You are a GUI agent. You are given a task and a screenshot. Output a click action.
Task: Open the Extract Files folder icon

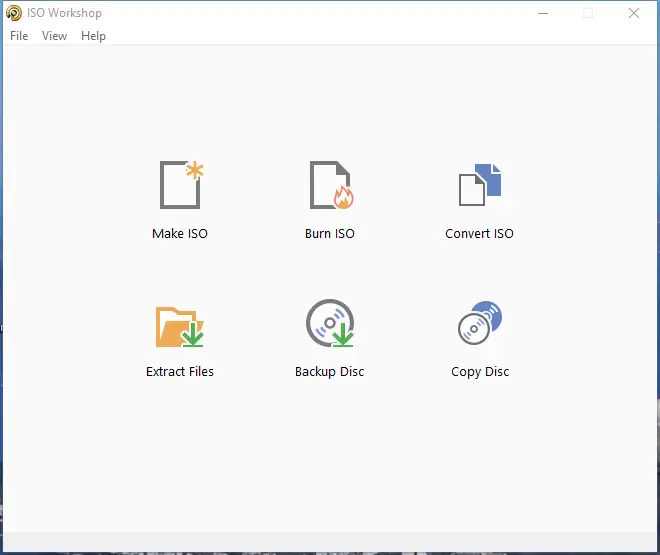coord(180,327)
